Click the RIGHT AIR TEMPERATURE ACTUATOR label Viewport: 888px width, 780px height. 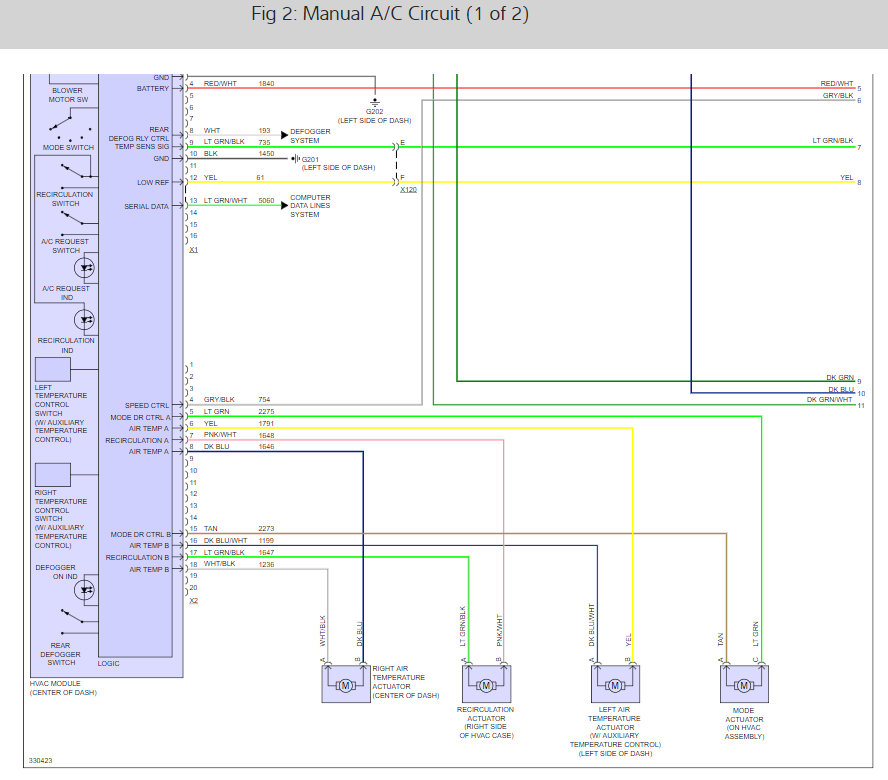pyautogui.click(x=405, y=682)
